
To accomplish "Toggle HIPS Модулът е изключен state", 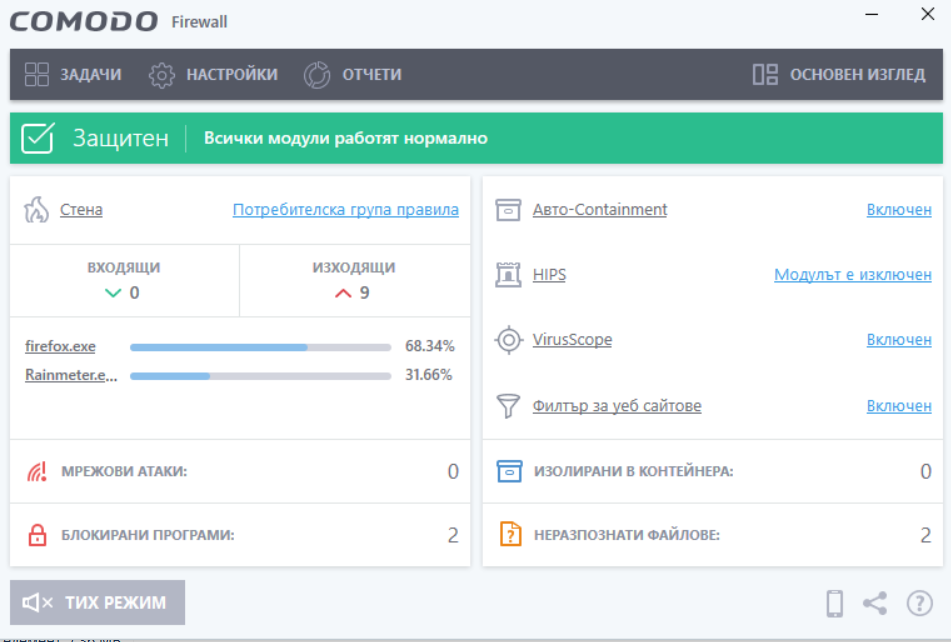I will (x=853, y=275).
